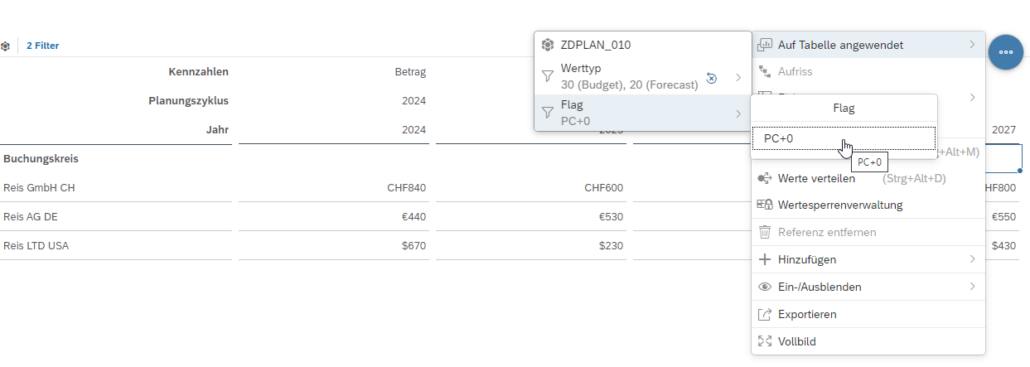Select the PC+0 flag value
This screenshot has width=1030, height=367.
[844, 139]
